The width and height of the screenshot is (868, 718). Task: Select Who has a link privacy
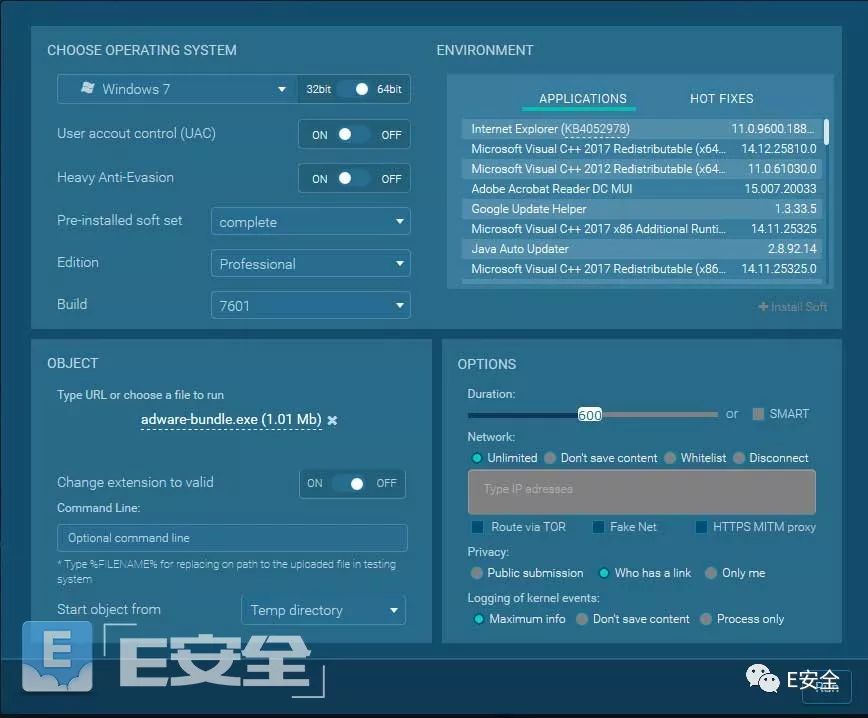click(604, 573)
